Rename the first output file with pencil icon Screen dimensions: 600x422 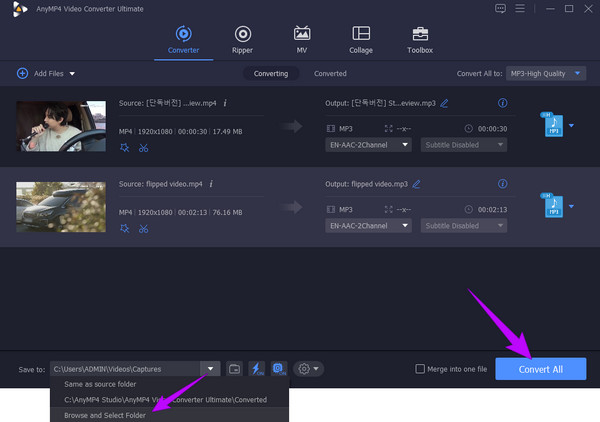pyautogui.click(x=444, y=103)
